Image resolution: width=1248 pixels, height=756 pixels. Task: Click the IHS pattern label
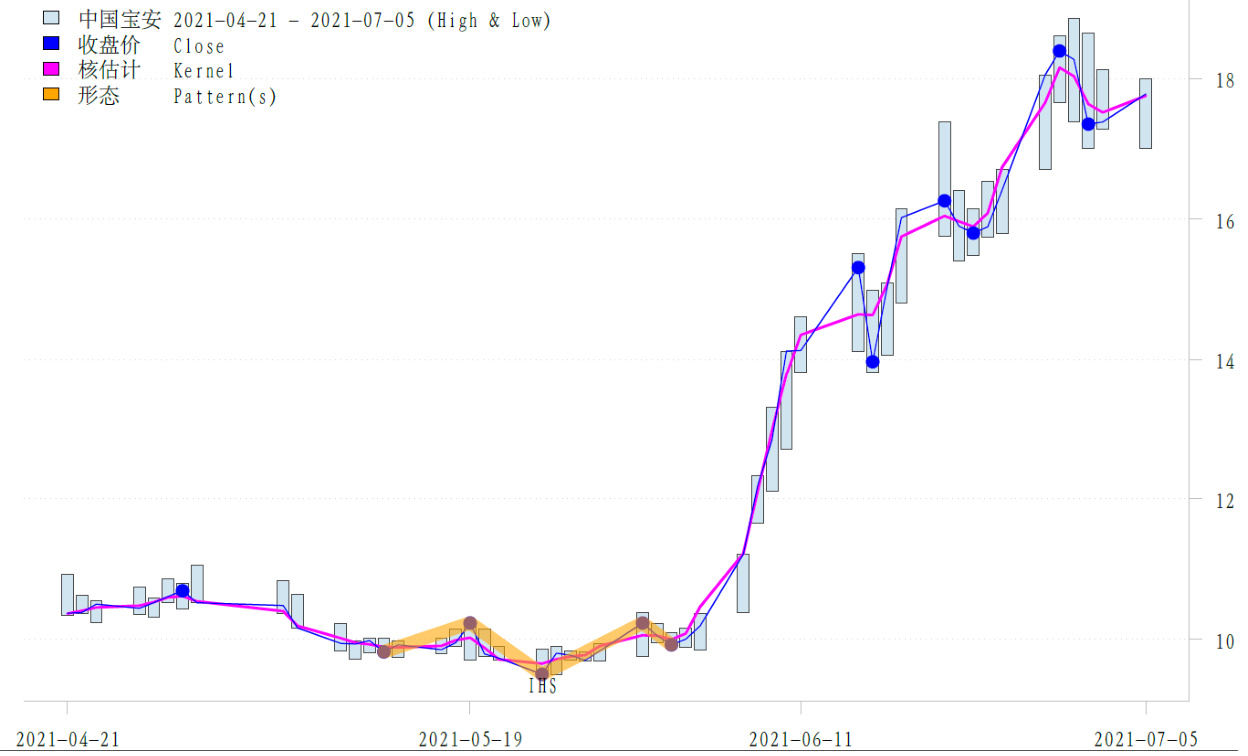tap(542, 688)
